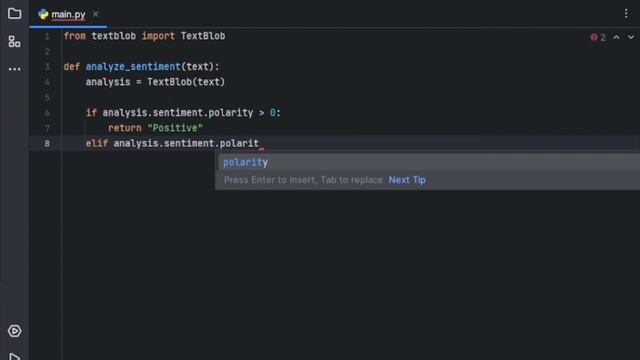This screenshot has width=640, height=360.
Task: Place cursor on analysis = TextBlob(text) line
Action: (155, 82)
